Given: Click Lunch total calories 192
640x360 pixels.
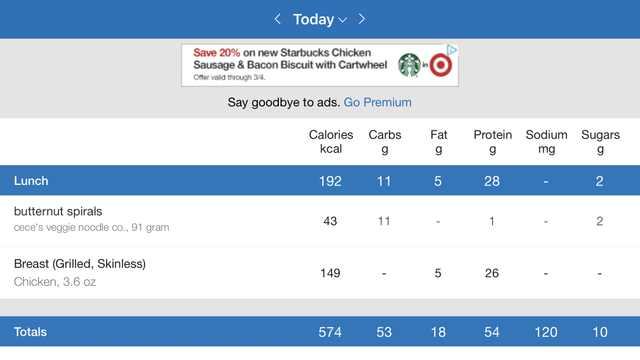Looking at the screenshot, I should coord(330,181).
